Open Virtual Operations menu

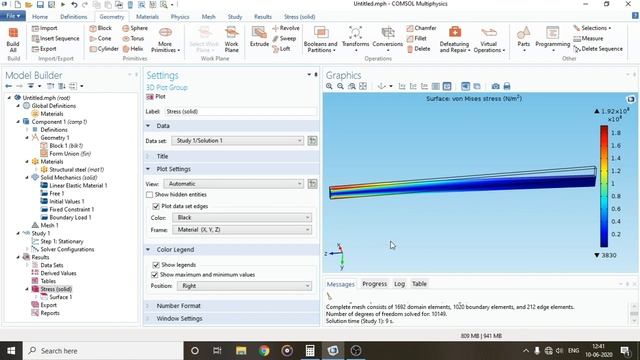coord(489,40)
